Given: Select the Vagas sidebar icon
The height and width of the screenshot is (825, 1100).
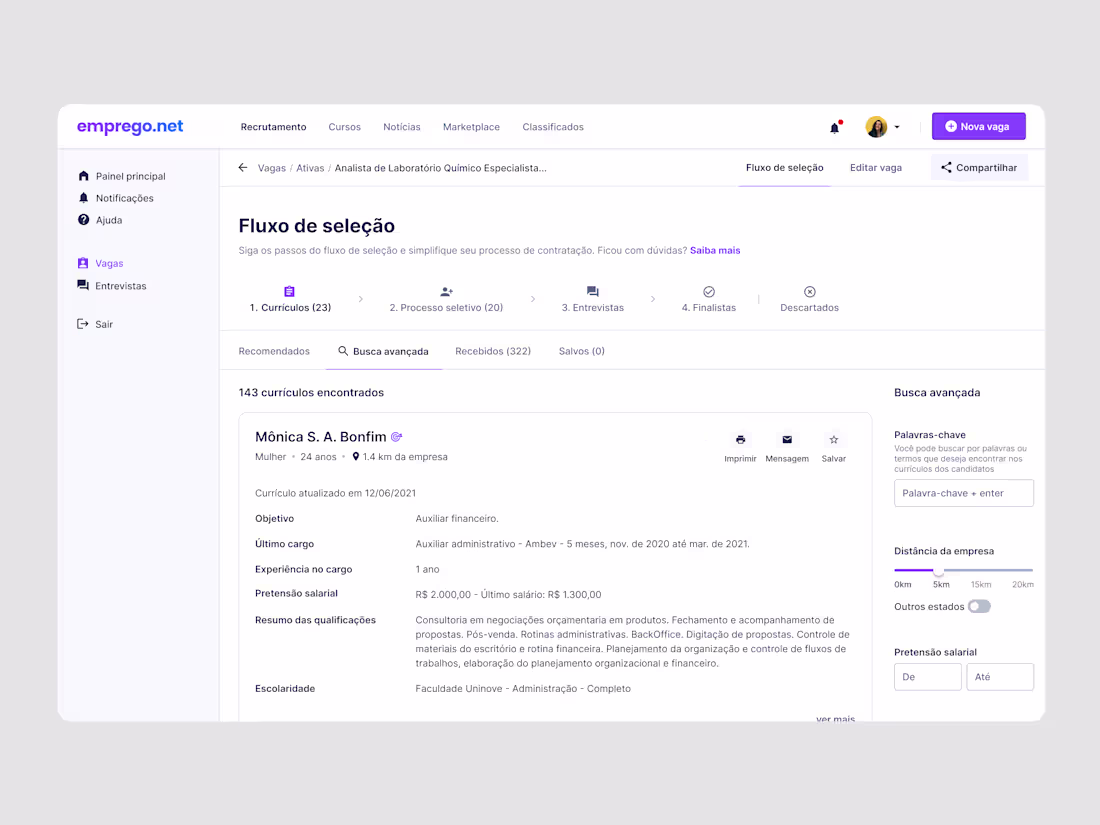Looking at the screenshot, I should coord(83,262).
